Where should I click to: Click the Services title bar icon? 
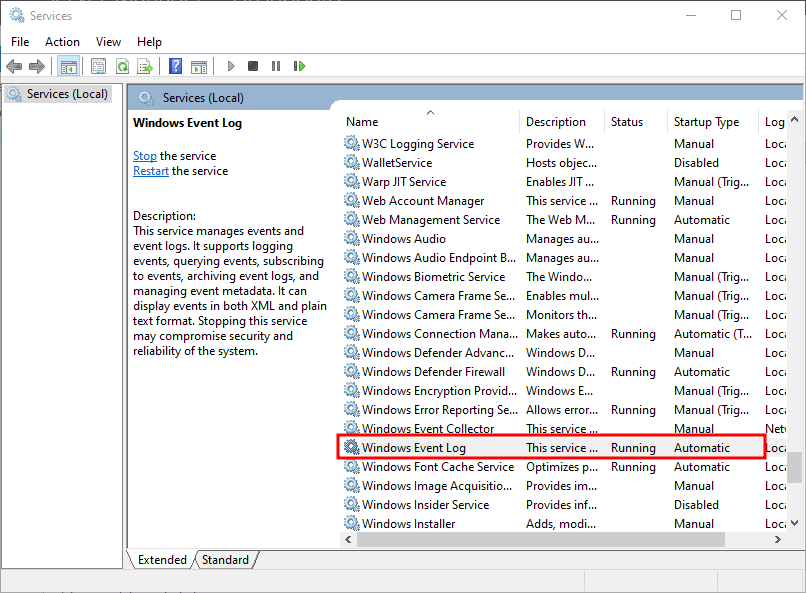pyautogui.click(x=16, y=15)
